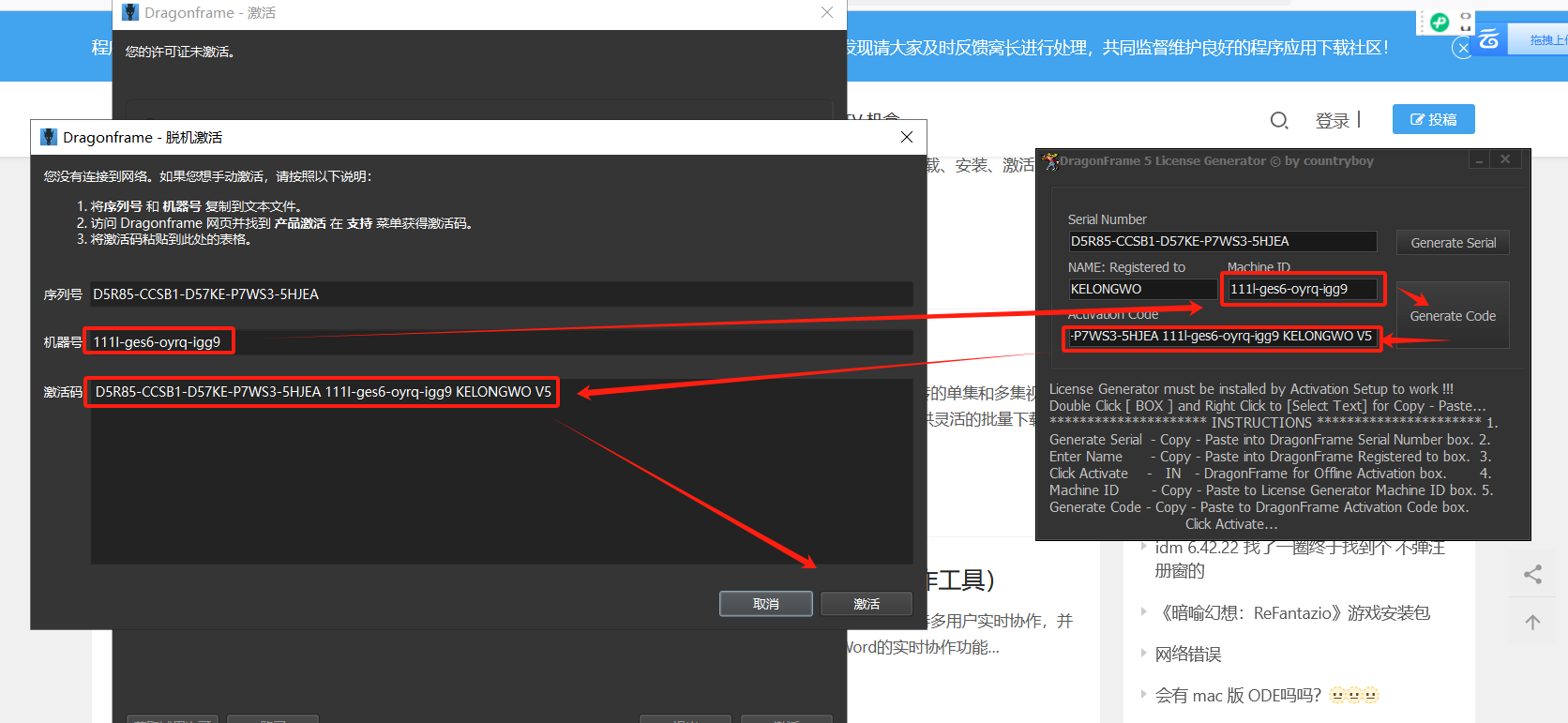Click the blue 投稿 submit button

[x=1434, y=119]
